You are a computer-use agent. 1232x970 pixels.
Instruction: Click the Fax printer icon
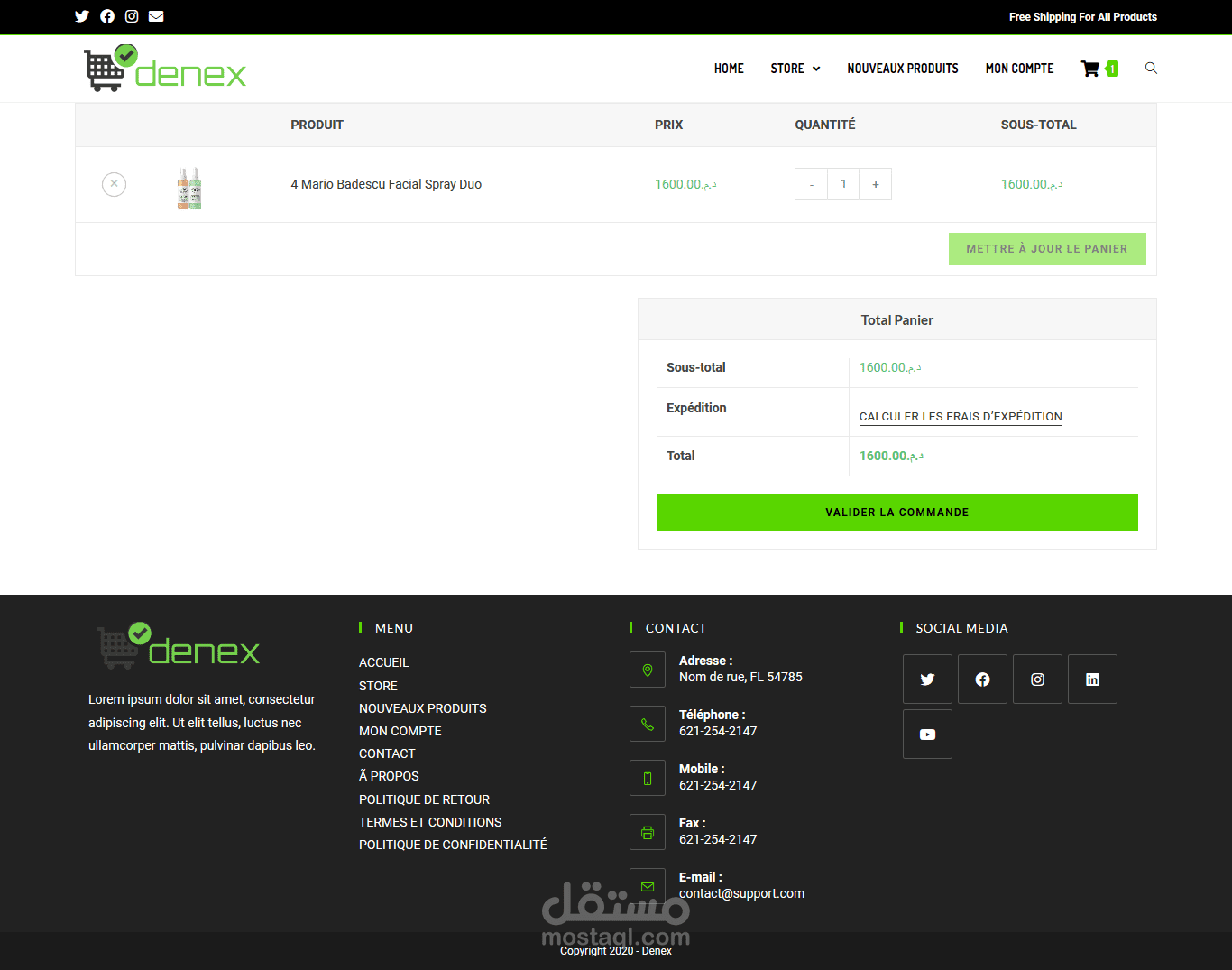(x=648, y=832)
